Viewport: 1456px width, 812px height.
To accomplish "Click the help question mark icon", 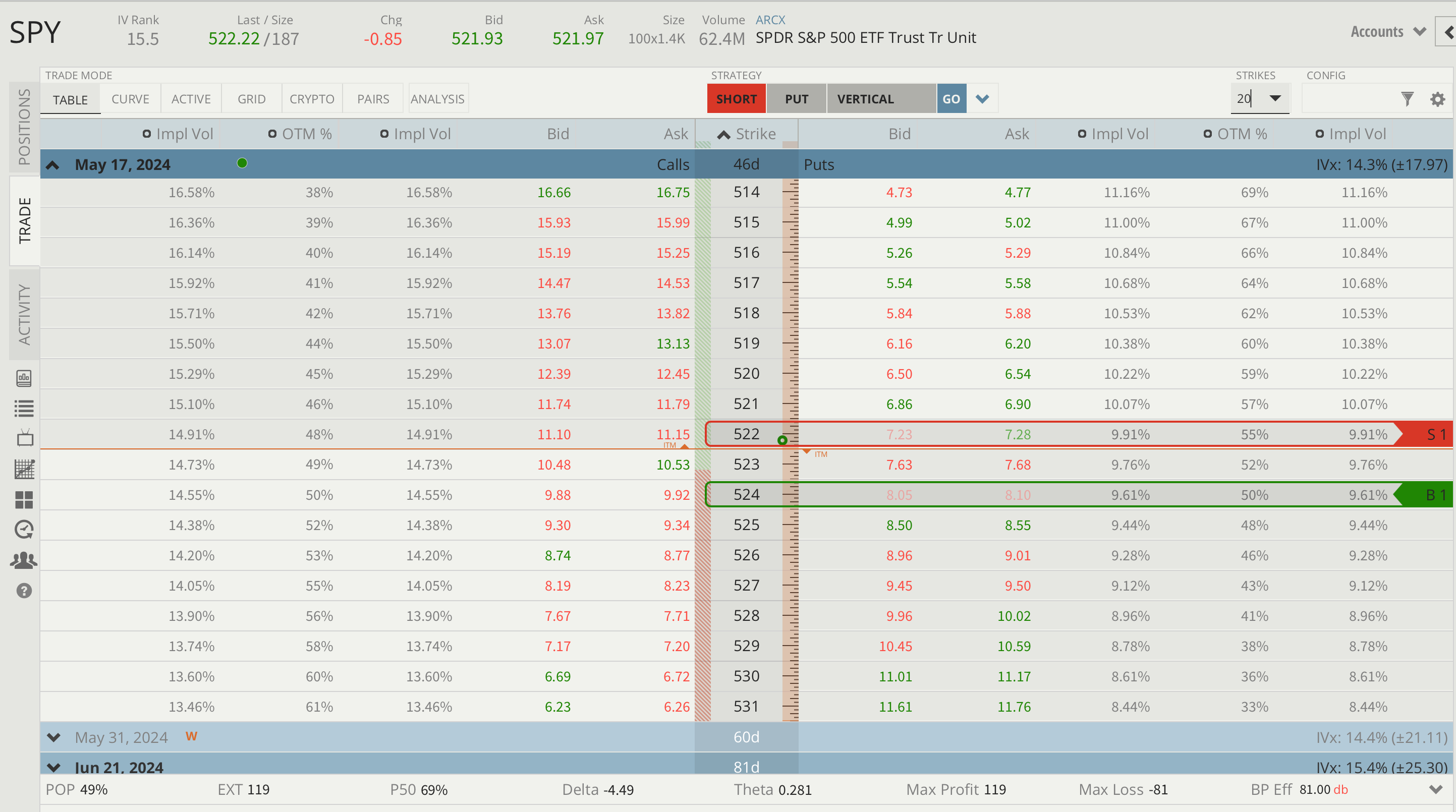I will pyautogui.click(x=24, y=591).
